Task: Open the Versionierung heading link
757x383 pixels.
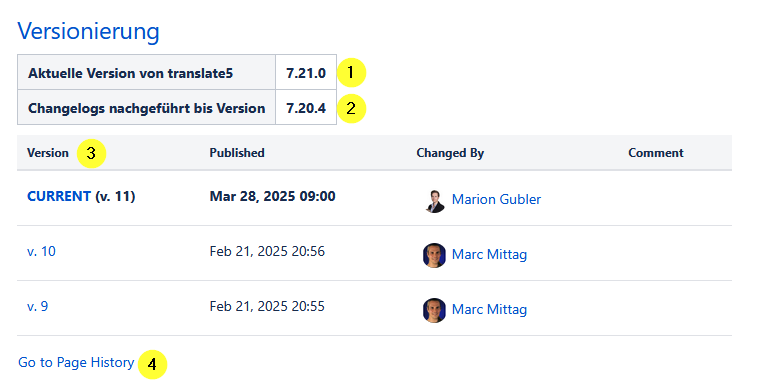Action: (88, 31)
